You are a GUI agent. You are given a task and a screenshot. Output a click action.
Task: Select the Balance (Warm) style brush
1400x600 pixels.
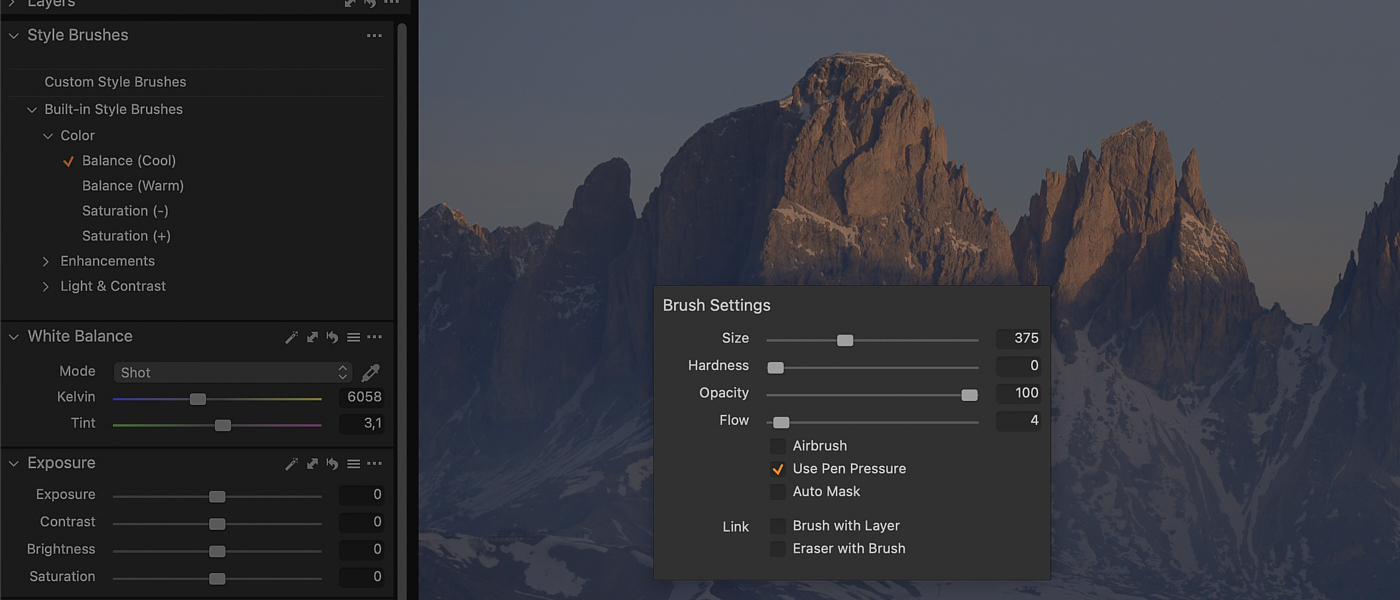click(132, 185)
